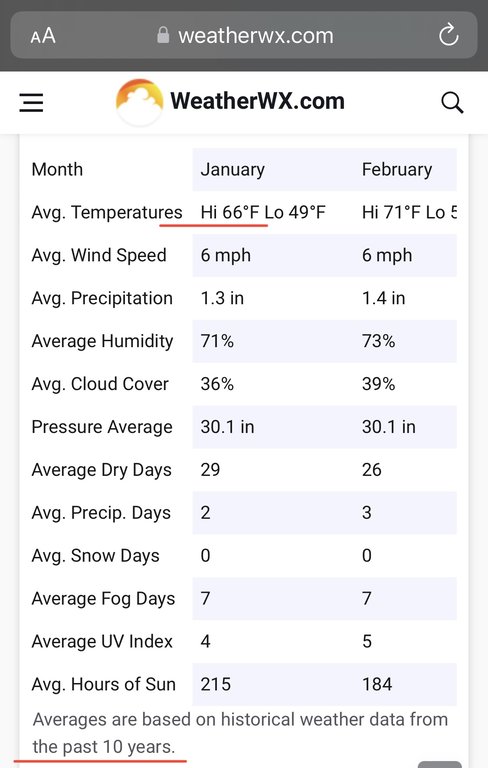Select January 215 hours of sun
488x768 pixels.
(x=216, y=684)
